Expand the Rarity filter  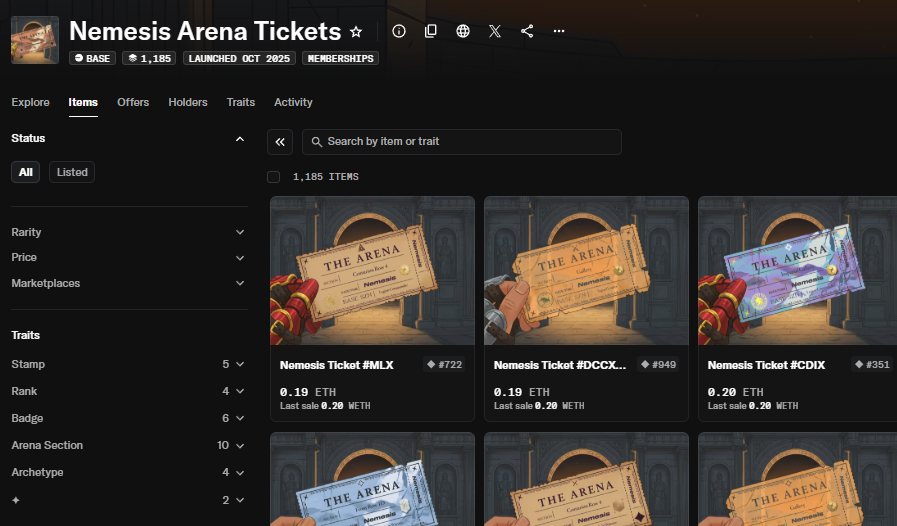pyautogui.click(x=129, y=232)
